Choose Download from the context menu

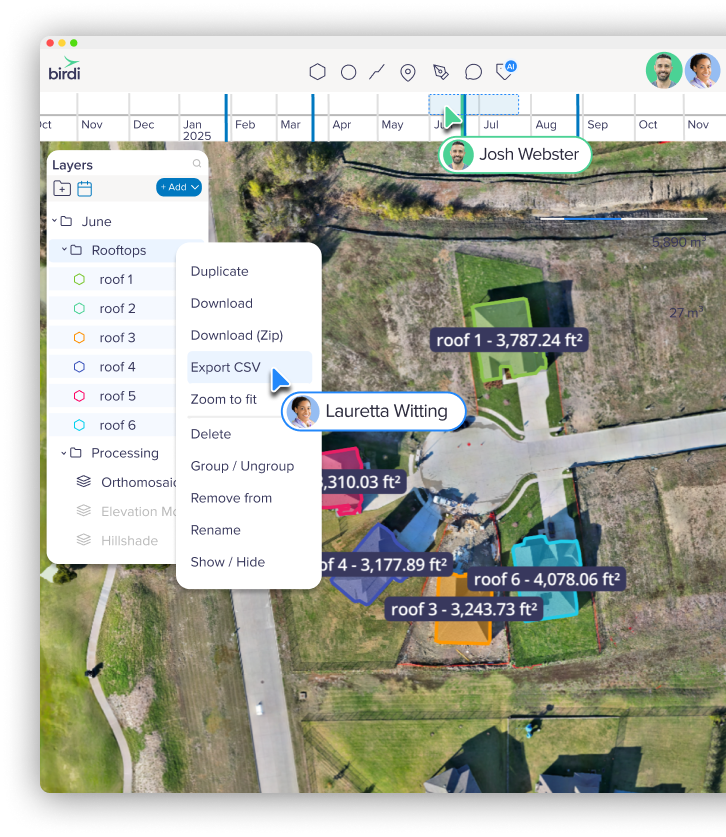coord(222,303)
